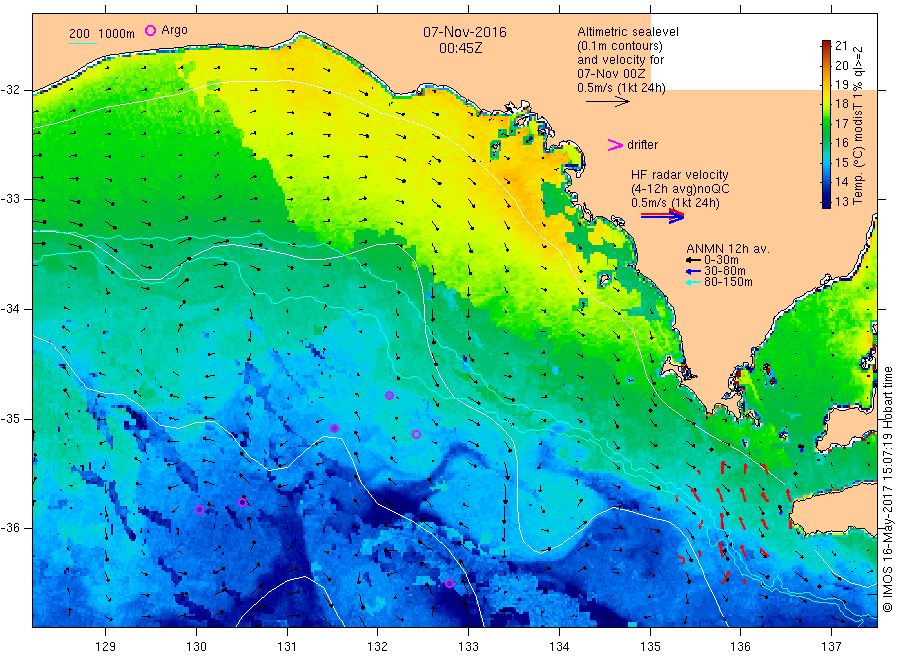Click the 'Altimetric sealevel' legend heading
Image resolution: width=900 pixels, height=660 pixels.
pyautogui.click(x=628, y=32)
